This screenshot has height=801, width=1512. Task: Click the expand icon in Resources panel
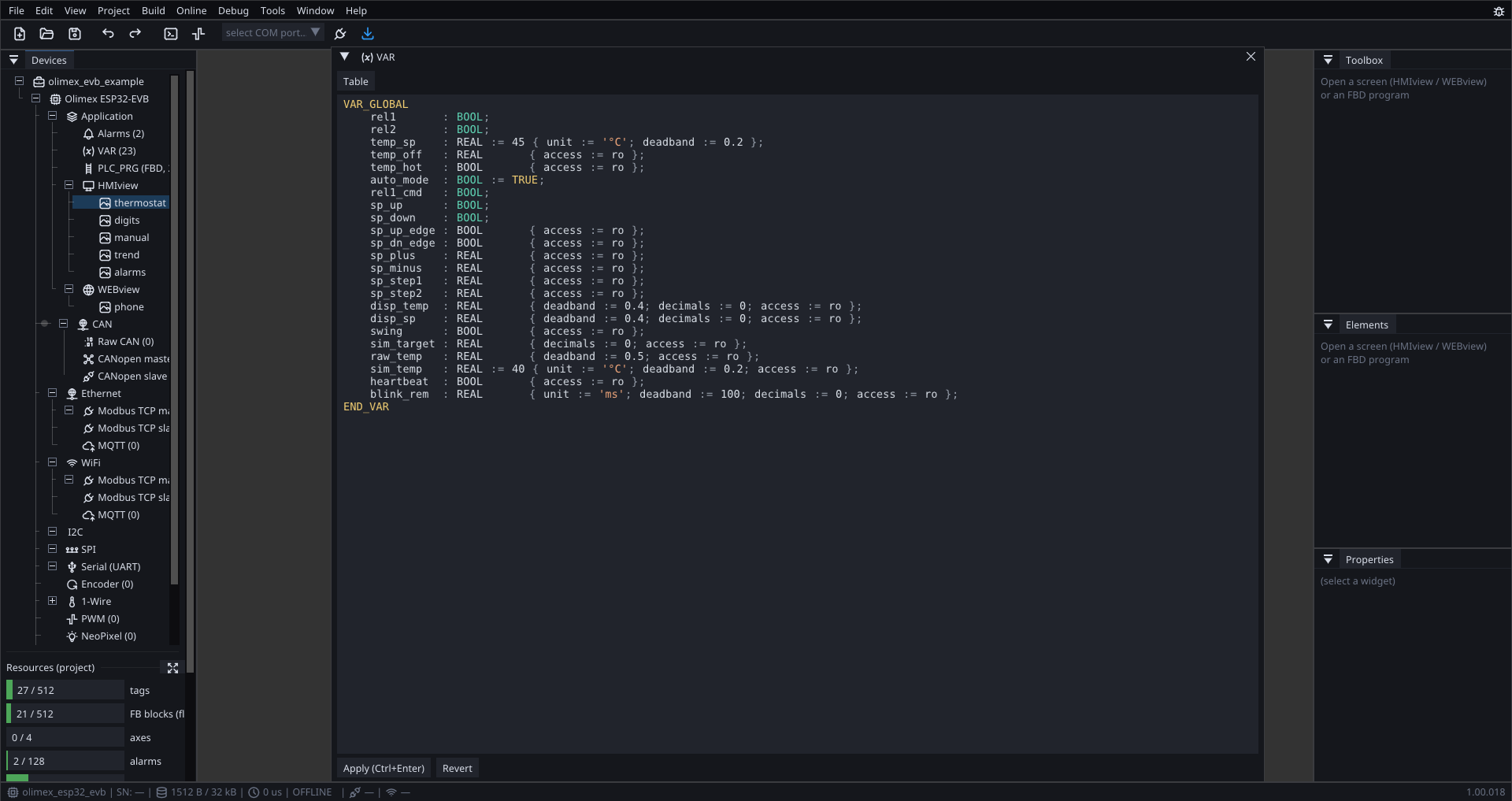(172, 668)
